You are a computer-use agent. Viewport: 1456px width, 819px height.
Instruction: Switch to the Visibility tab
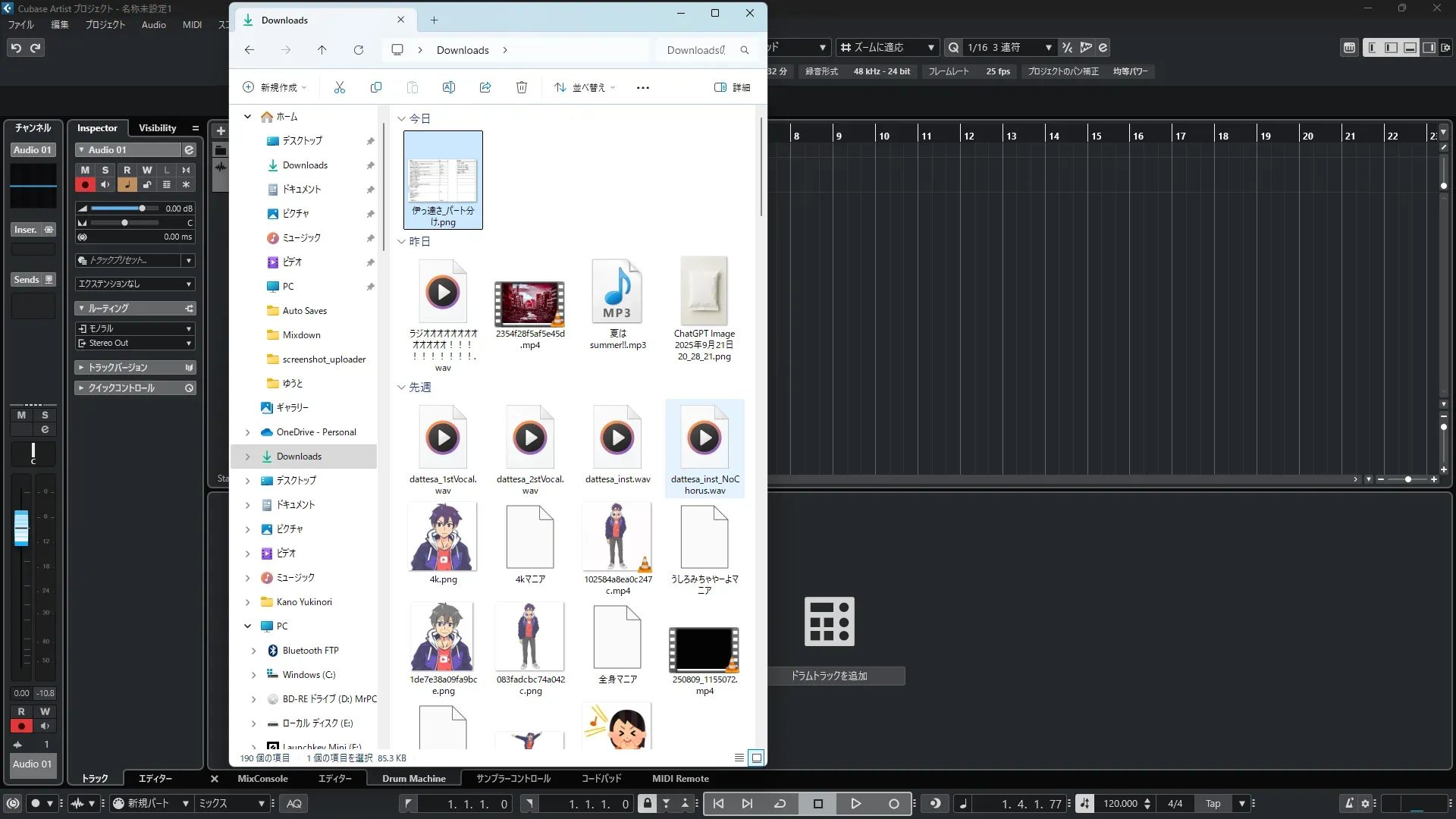tap(157, 128)
